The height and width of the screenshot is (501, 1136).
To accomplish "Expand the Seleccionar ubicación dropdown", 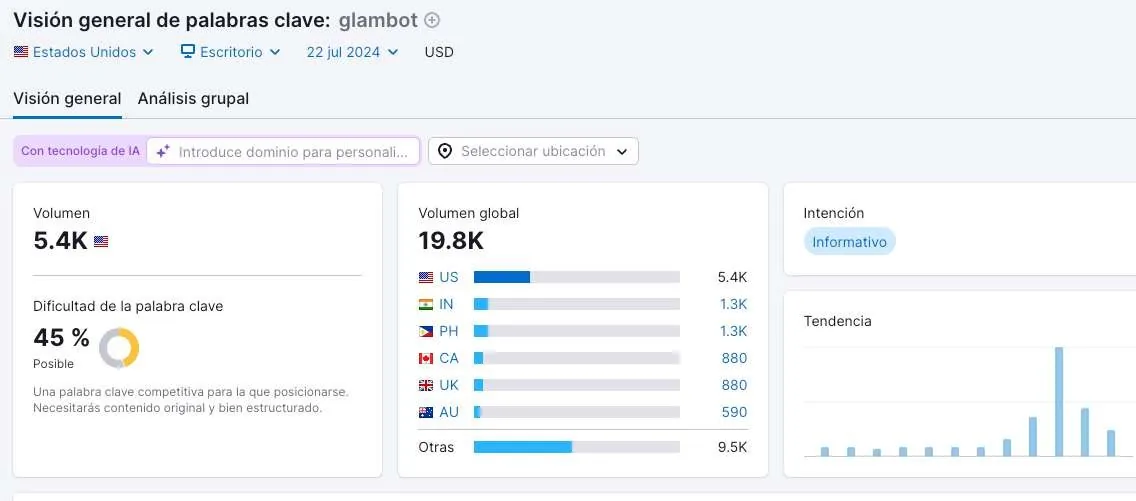I will pos(533,151).
